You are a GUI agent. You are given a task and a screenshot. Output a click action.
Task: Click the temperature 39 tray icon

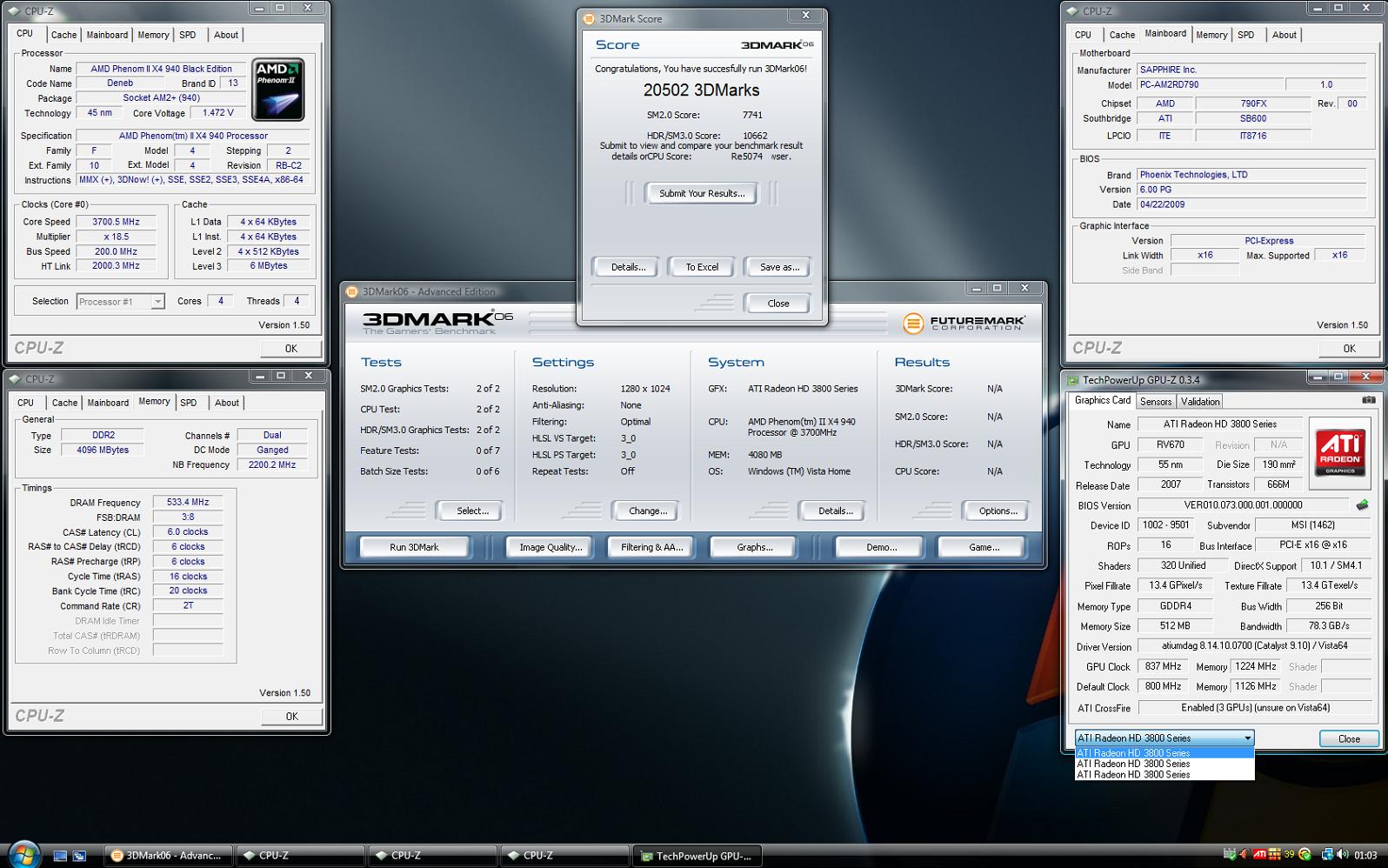coord(1289,855)
